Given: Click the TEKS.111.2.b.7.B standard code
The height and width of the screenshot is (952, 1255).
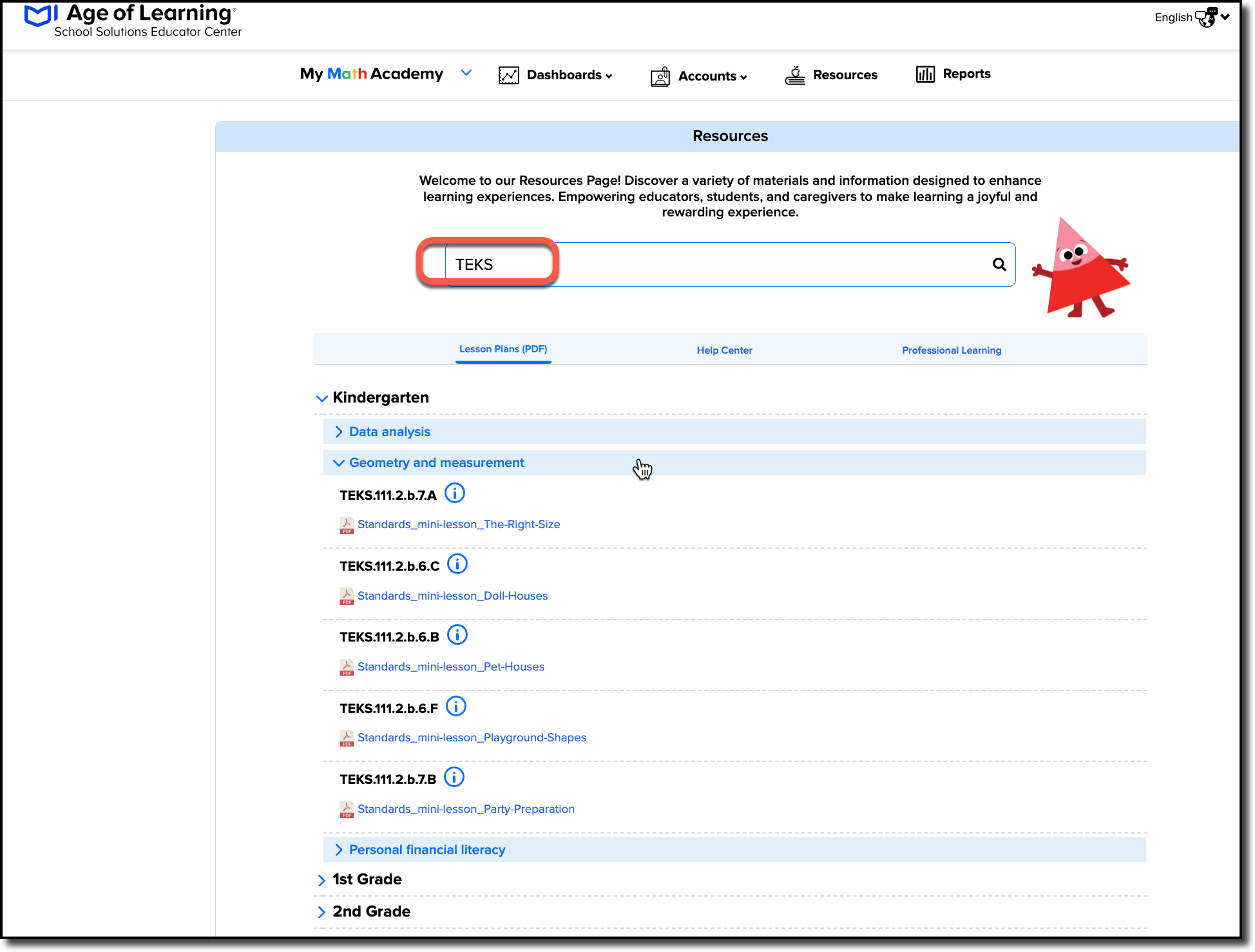Looking at the screenshot, I should point(388,779).
